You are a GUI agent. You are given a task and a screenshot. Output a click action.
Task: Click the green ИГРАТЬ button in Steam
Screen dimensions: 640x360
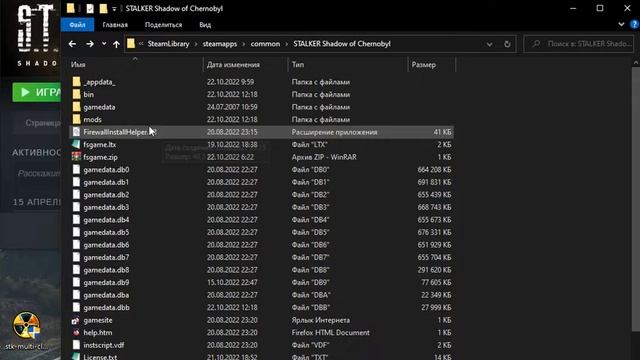tap(37, 92)
